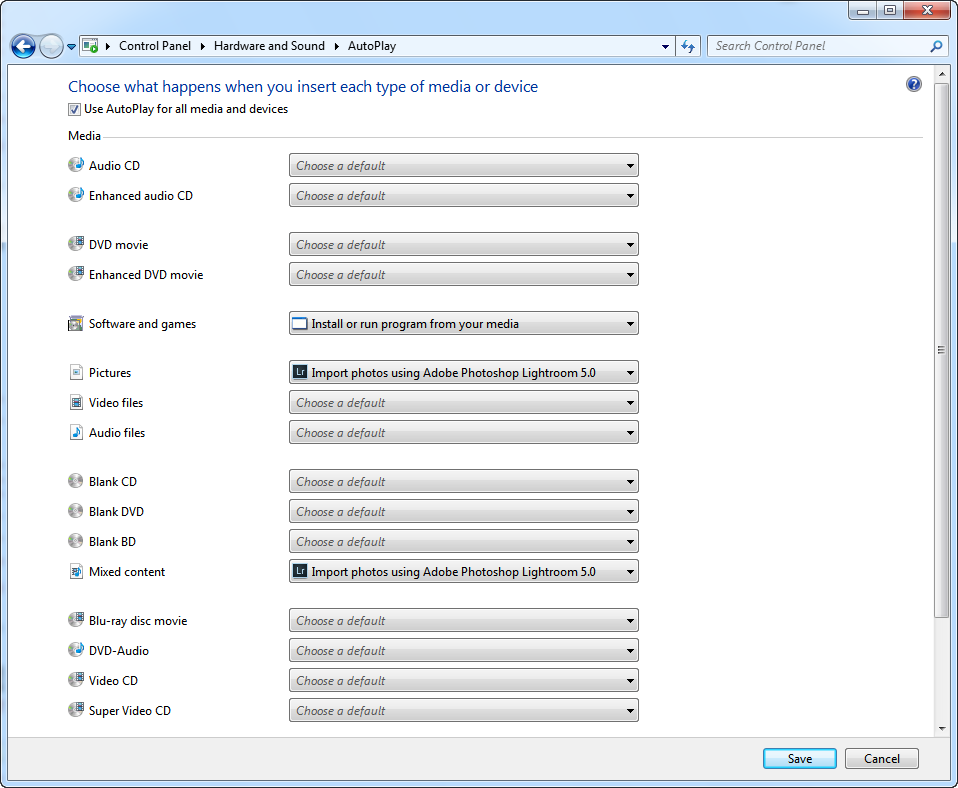
Task: Click the Audio CD disc icon
Action: 76,165
